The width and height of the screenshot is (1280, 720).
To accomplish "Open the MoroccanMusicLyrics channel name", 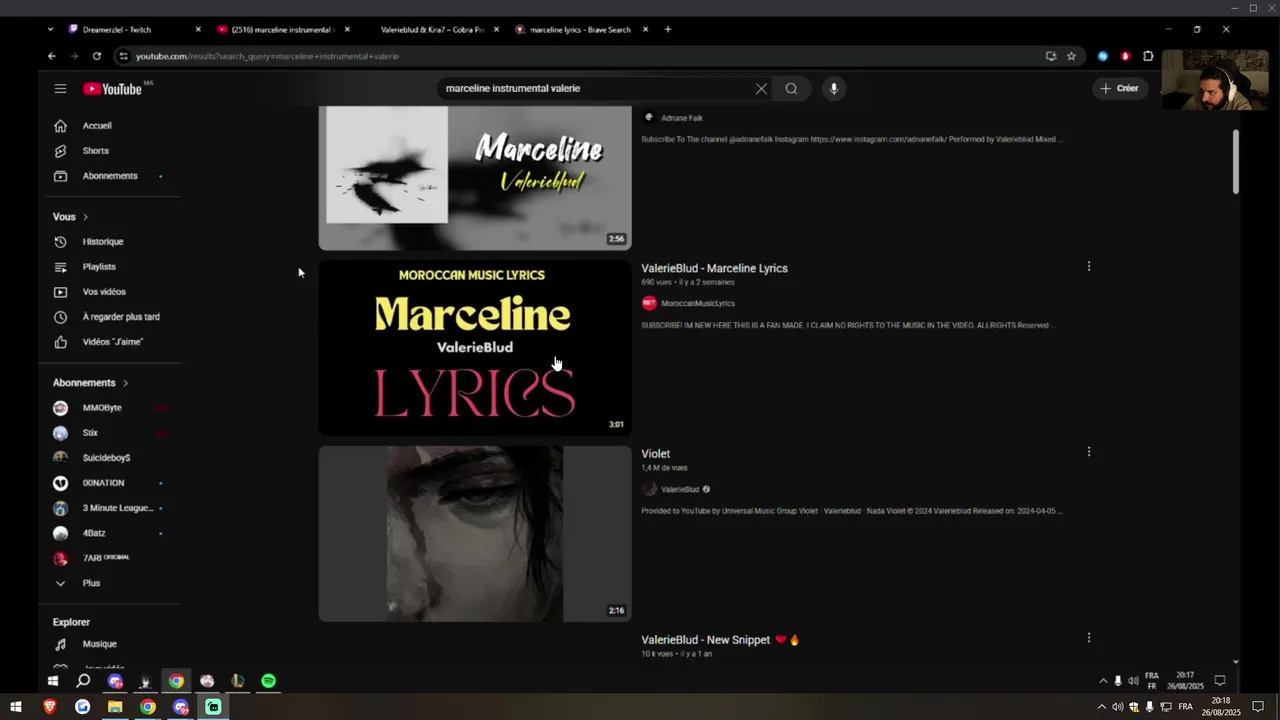I will (698, 303).
